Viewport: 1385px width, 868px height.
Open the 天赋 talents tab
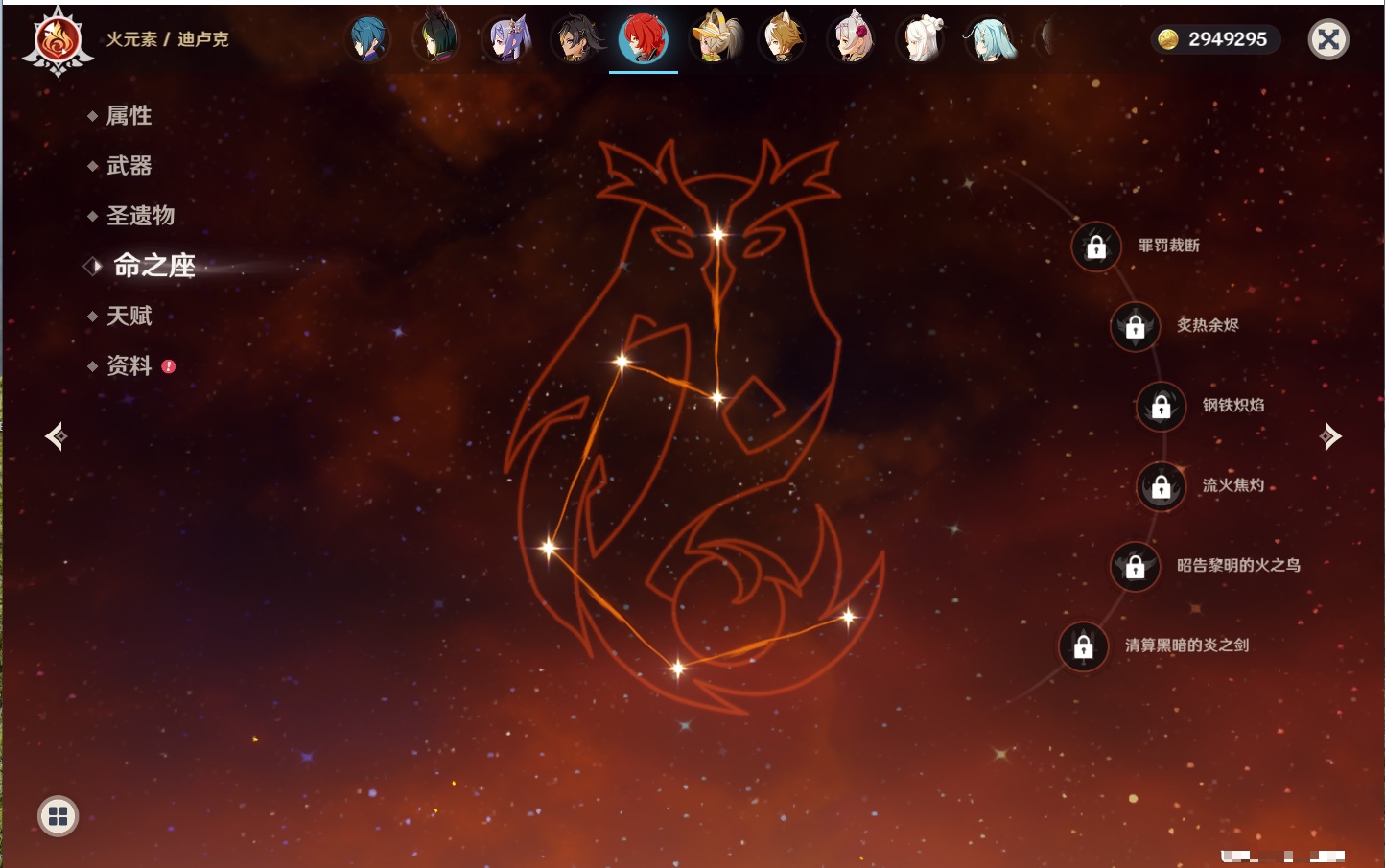[x=129, y=316]
